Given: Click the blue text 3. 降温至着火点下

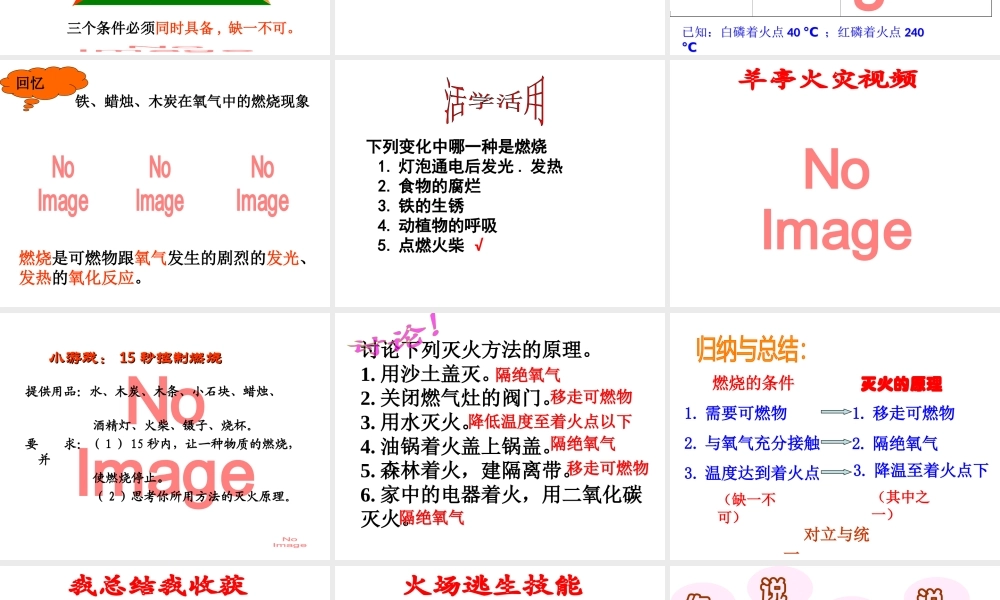Looking at the screenshot, I should click(x=921, y=471).
